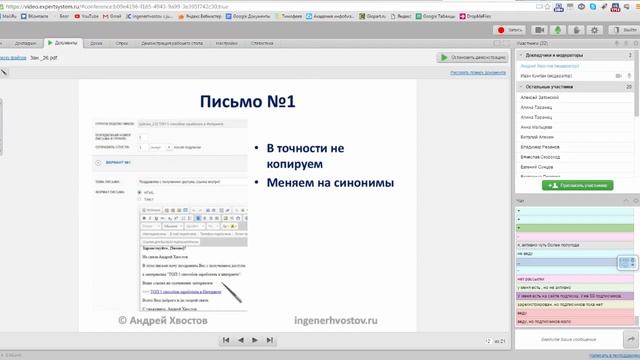Screen dimensions: 640x360
Task: Open the Gmail bookmark
Action: 112,16
